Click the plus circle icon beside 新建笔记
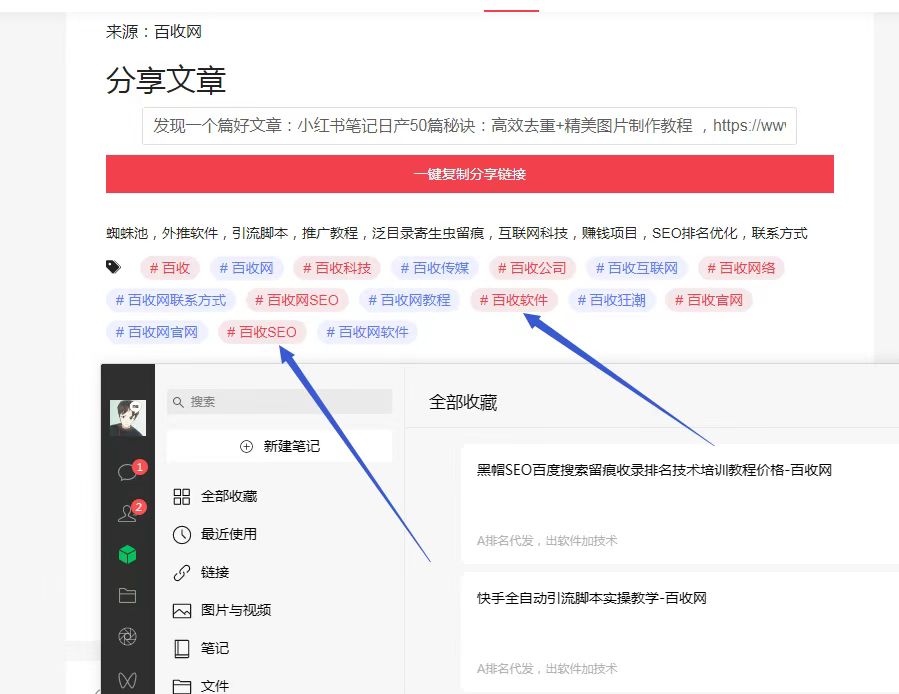The image size is (899, 694). (246, 446)
